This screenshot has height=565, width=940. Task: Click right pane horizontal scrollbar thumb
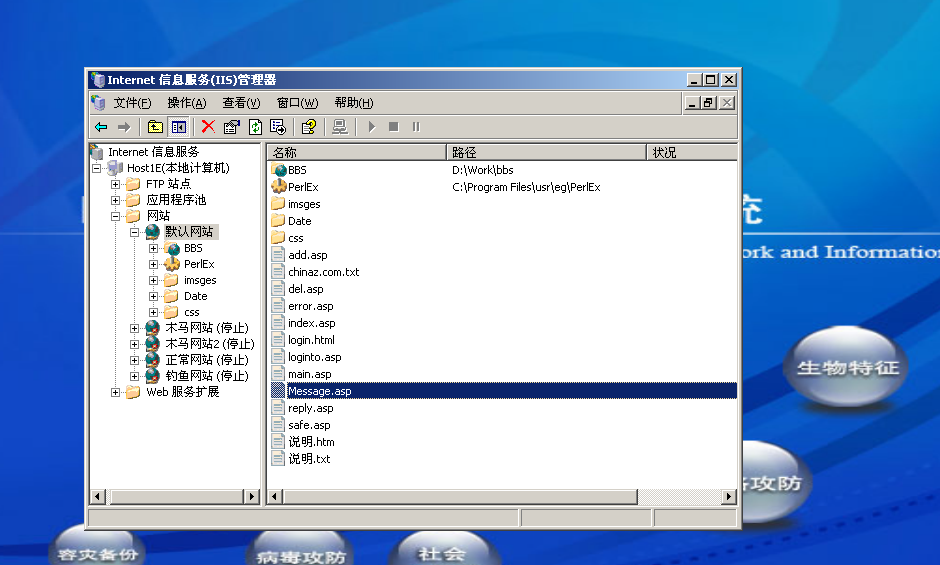[460, 497]
